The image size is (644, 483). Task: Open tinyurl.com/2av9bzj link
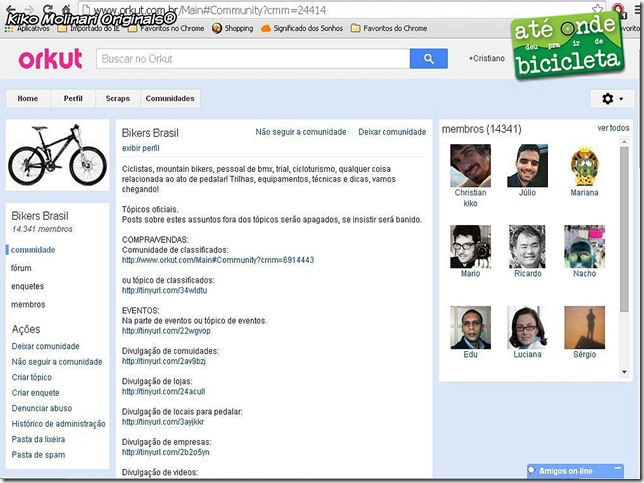coord(163,361)
